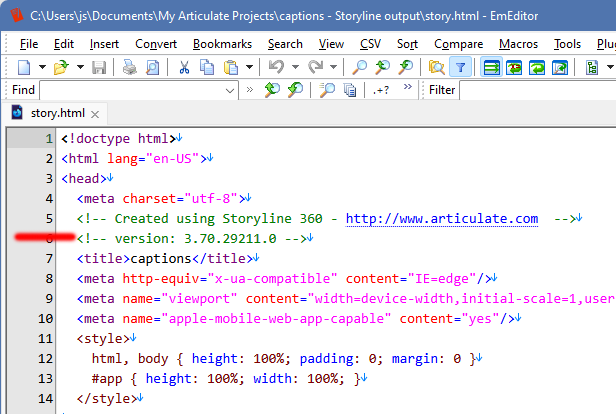Click the Find magnifier icon in main toolbar
616x414 pixels.
click(359, 67)
